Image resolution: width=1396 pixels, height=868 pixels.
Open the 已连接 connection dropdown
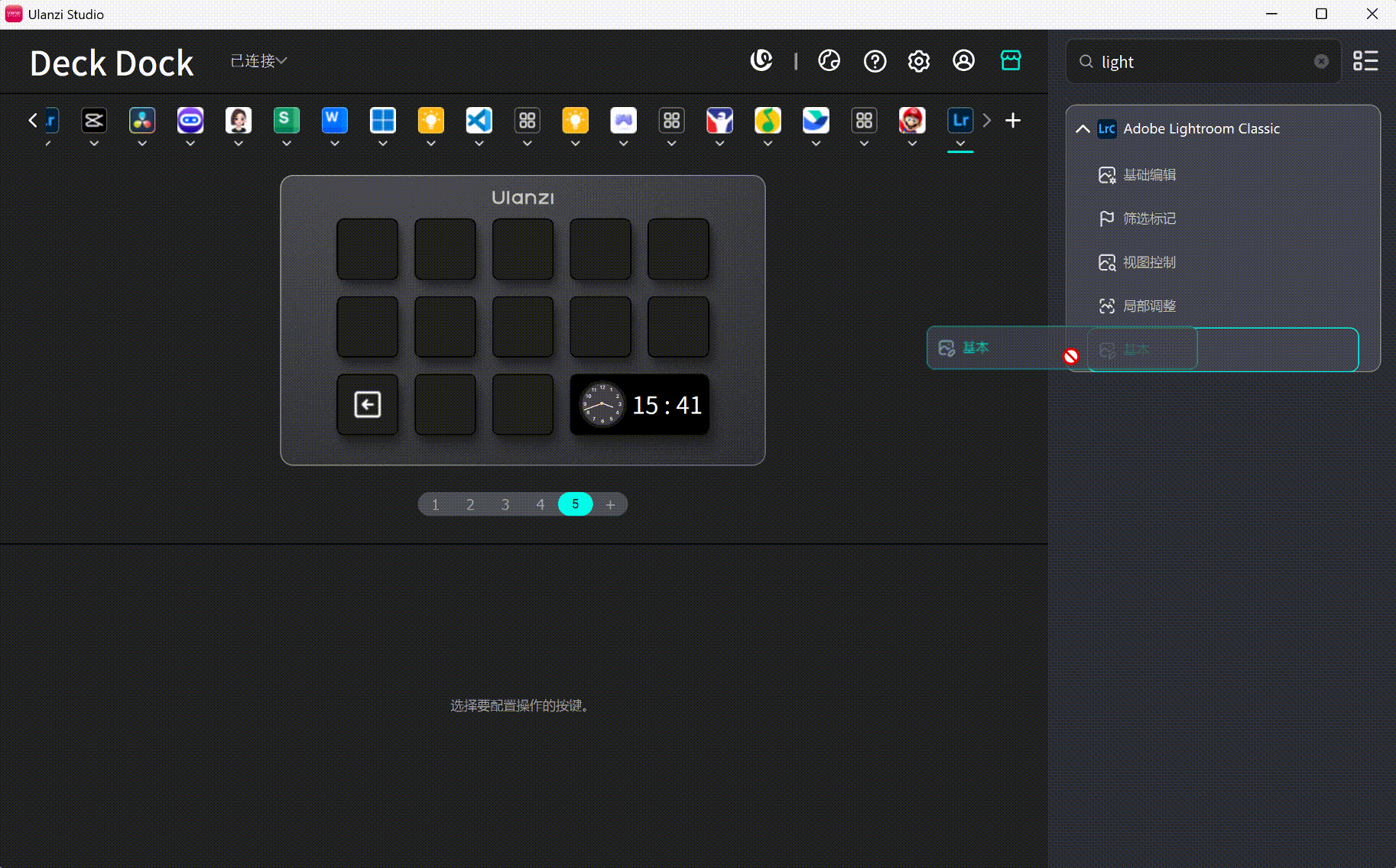tap(258, 60)
